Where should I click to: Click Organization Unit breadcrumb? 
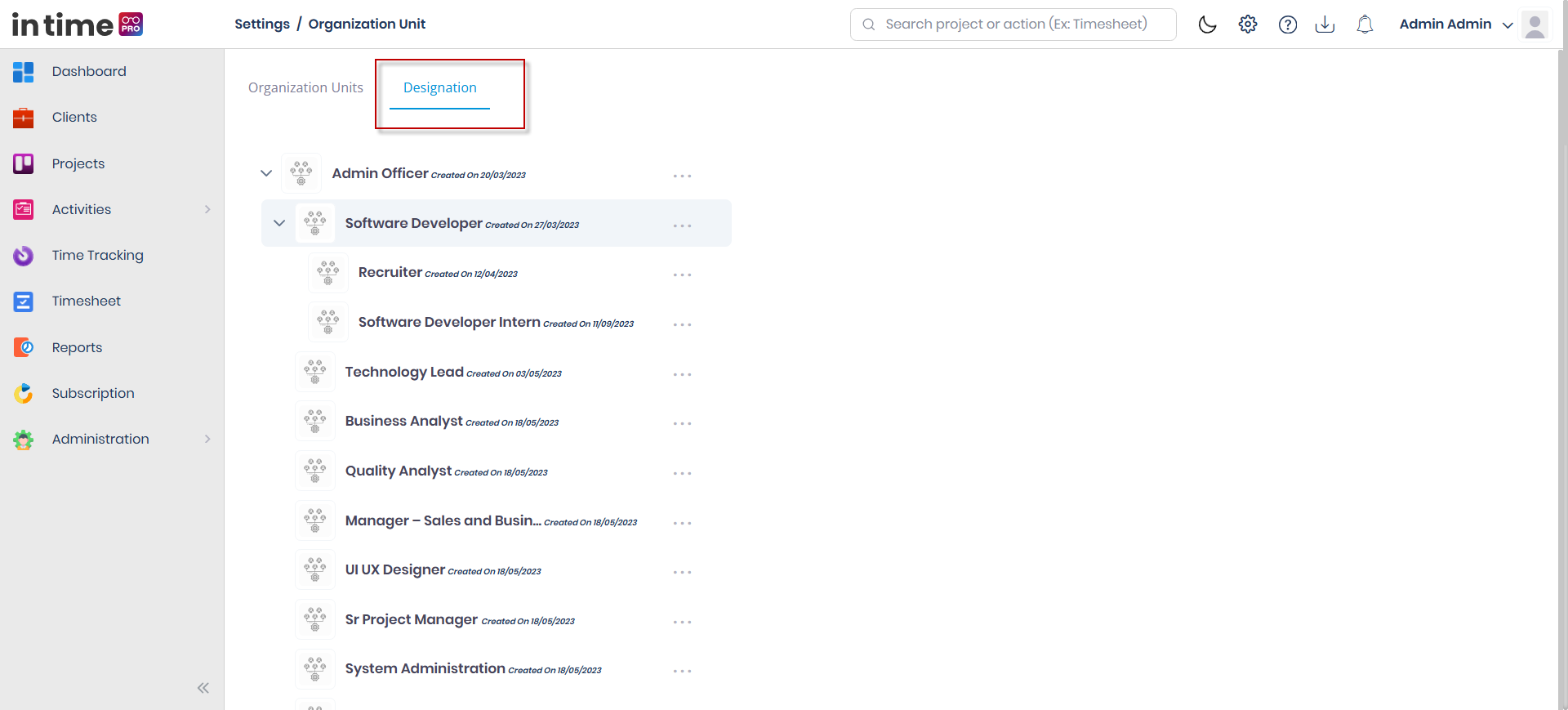pyautogui.click(x=367, y=24)
